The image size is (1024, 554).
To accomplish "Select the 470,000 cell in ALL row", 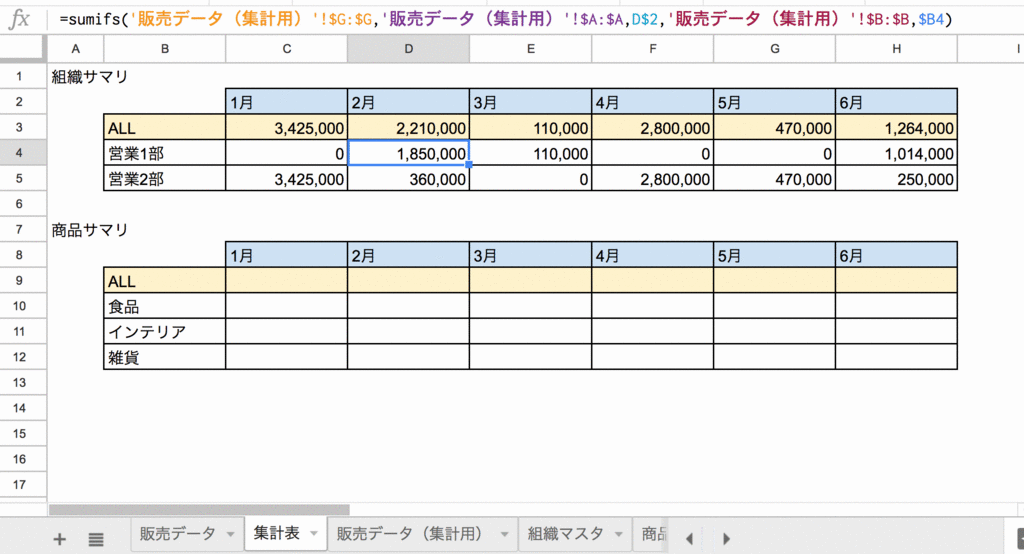I will tap(775, 127).
